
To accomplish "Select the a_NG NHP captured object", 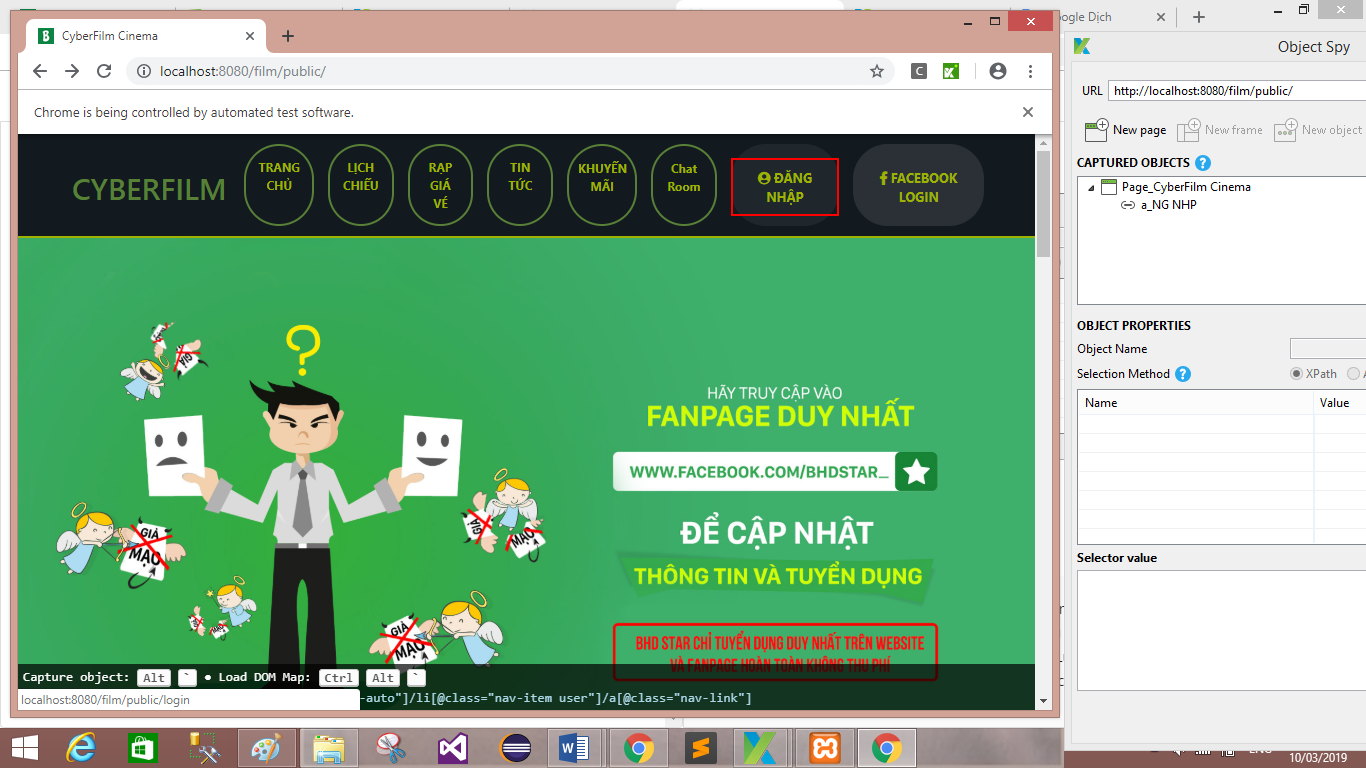I will pos(1169,205).
